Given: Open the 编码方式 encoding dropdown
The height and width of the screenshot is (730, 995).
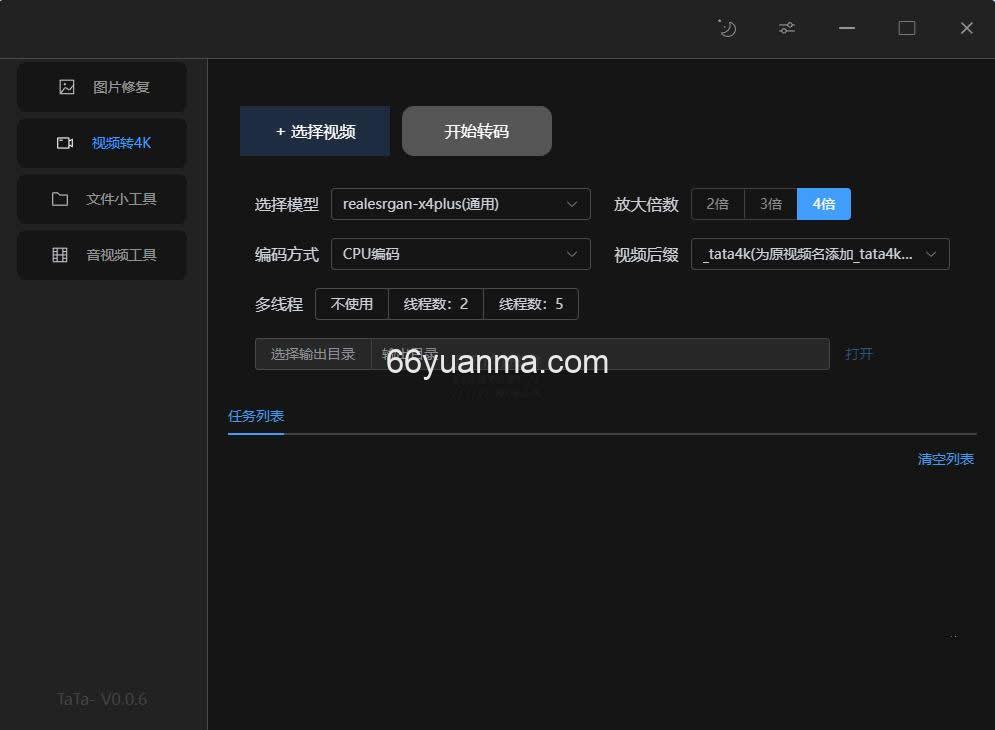Looking at the screenshot, I should click(x=460, y=253).
